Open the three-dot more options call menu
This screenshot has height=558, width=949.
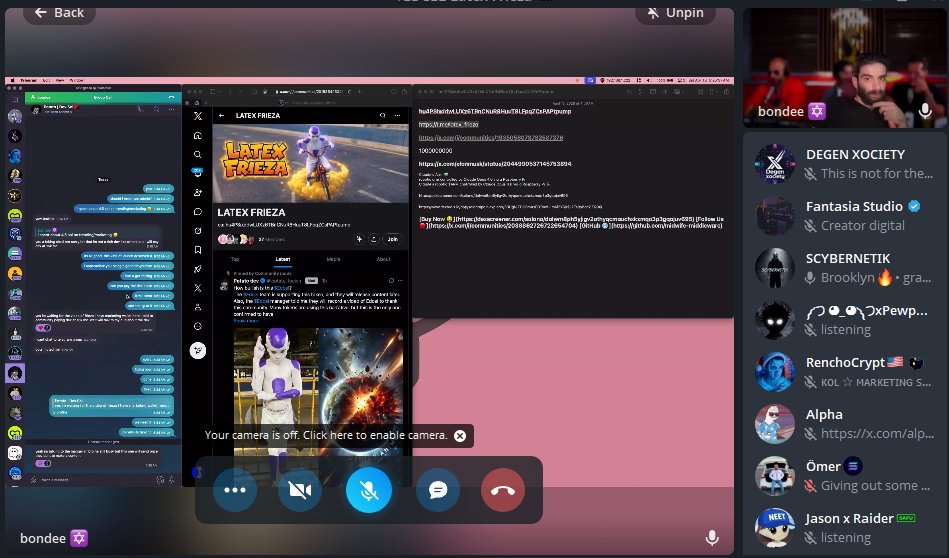pos(235,490)
